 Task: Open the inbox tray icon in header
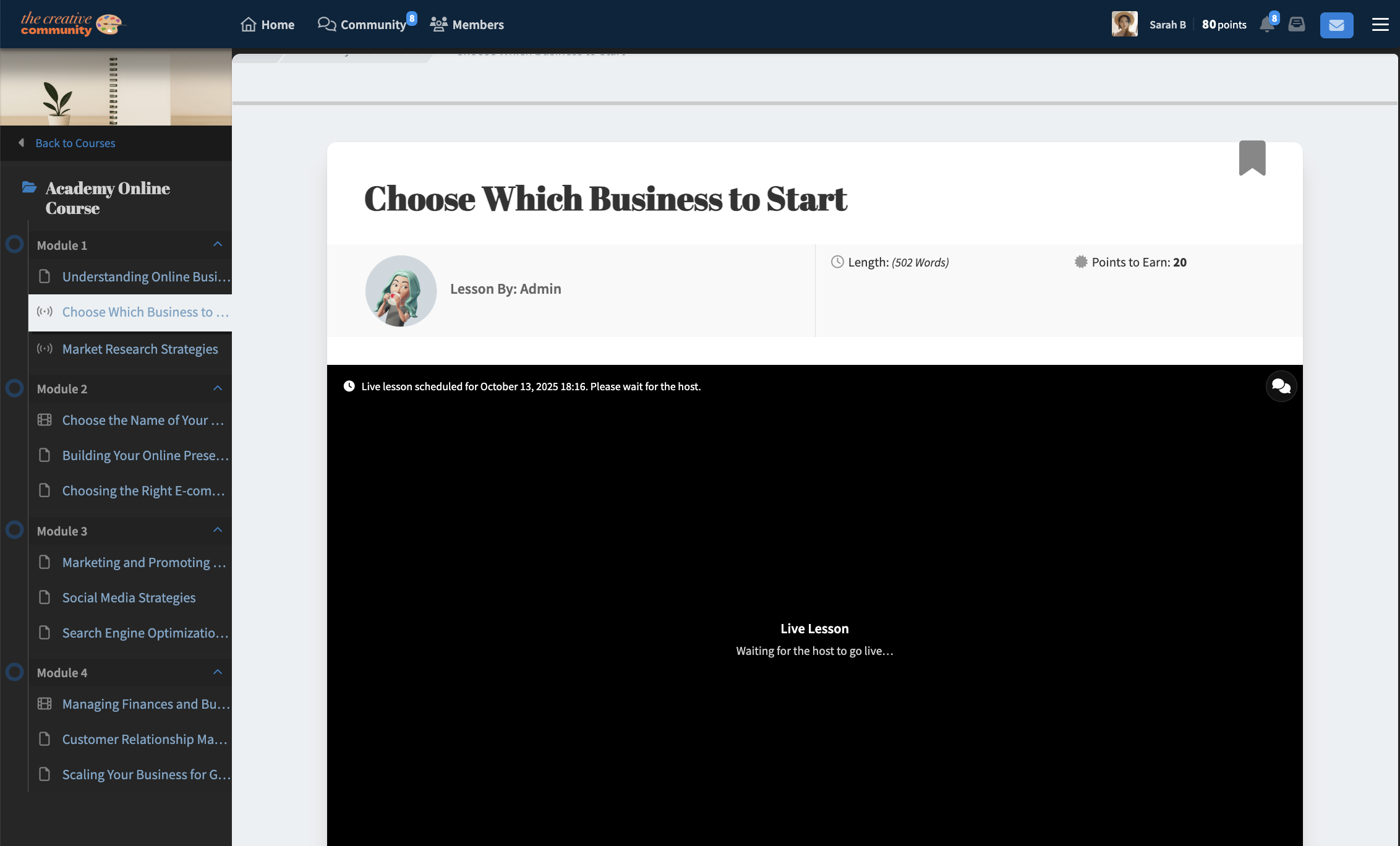tap(1297, 25)
